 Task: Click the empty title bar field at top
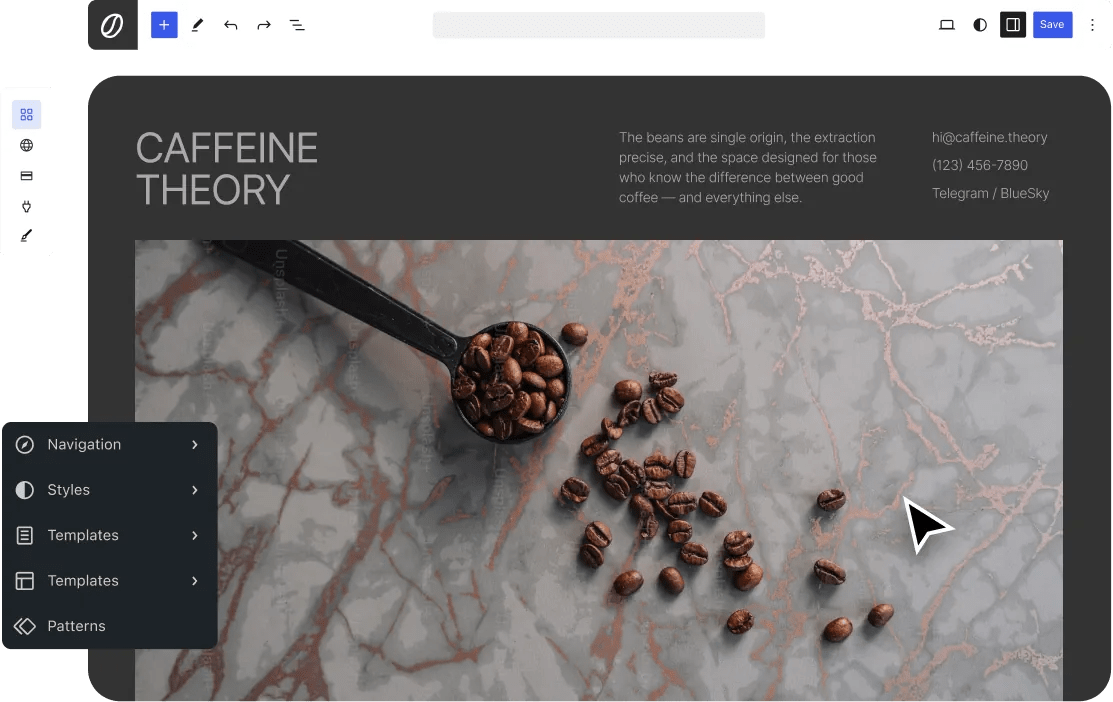599,25
